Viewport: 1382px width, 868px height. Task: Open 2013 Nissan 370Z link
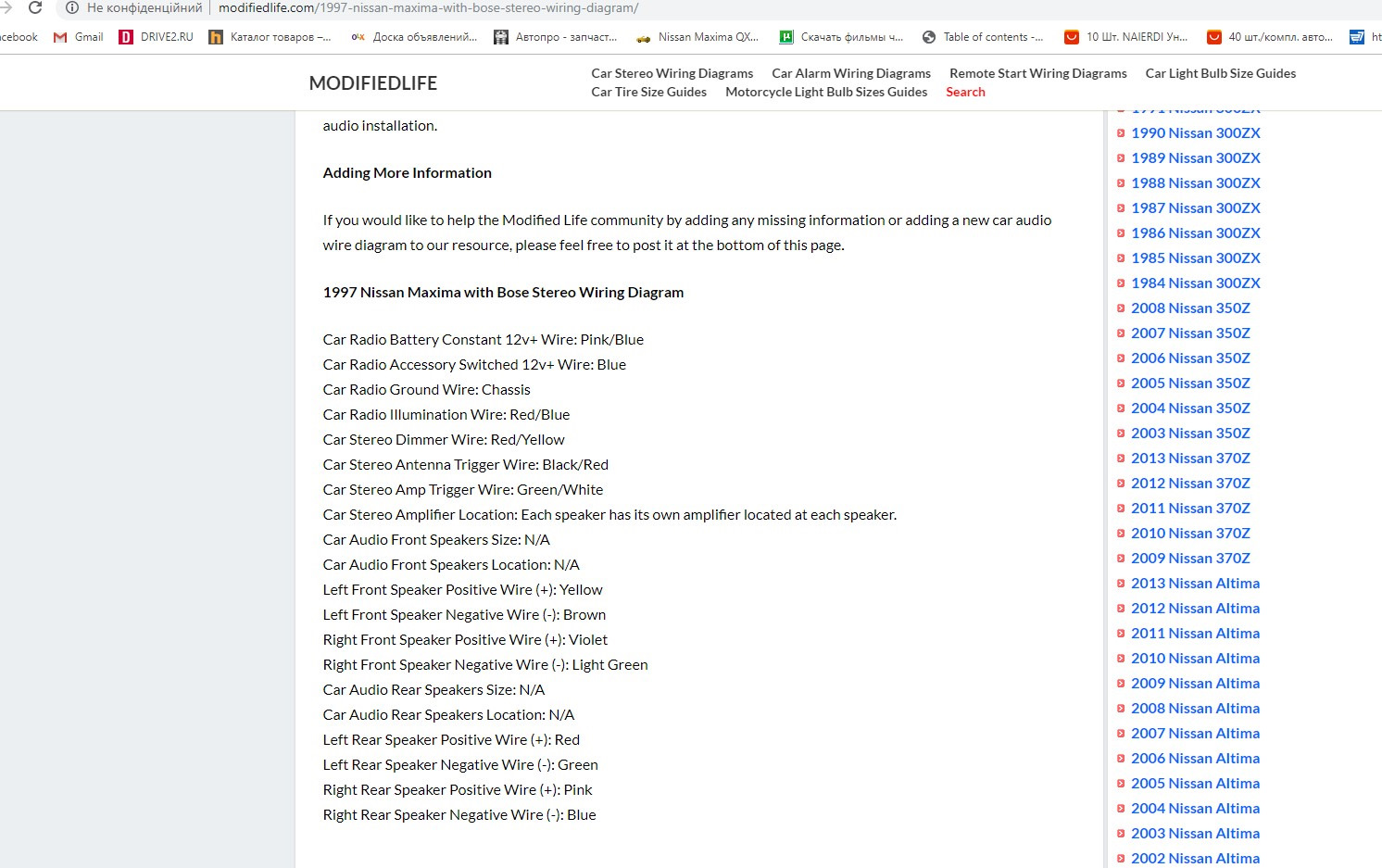coord(1190,458)
